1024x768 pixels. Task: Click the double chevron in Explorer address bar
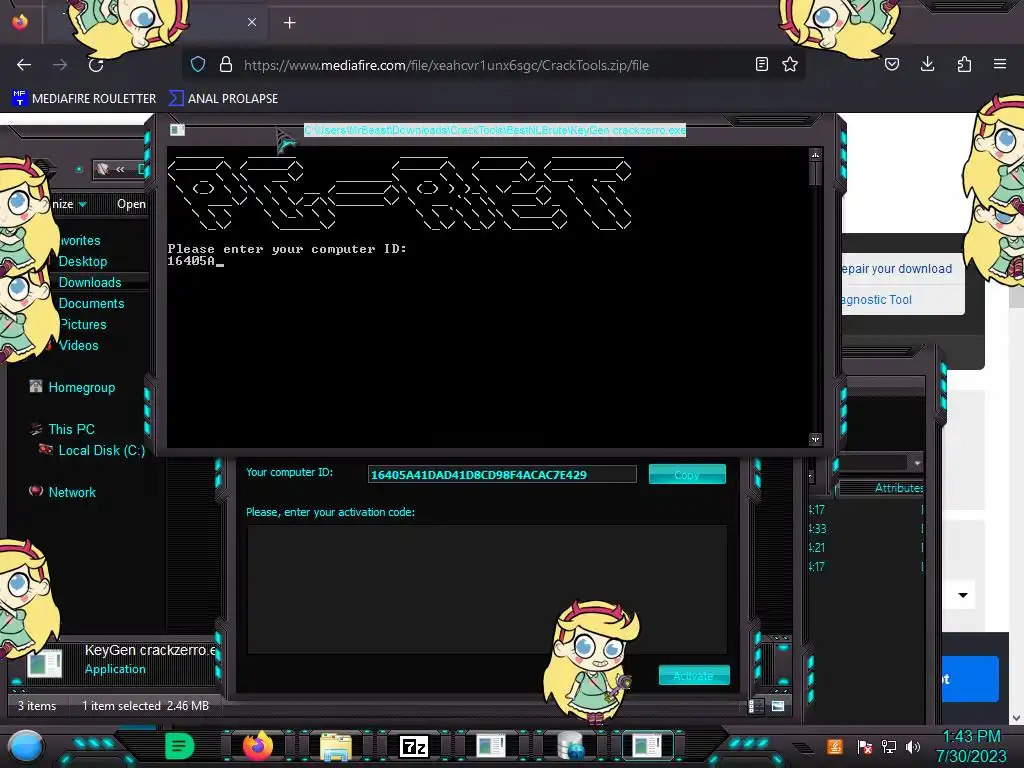120,169
